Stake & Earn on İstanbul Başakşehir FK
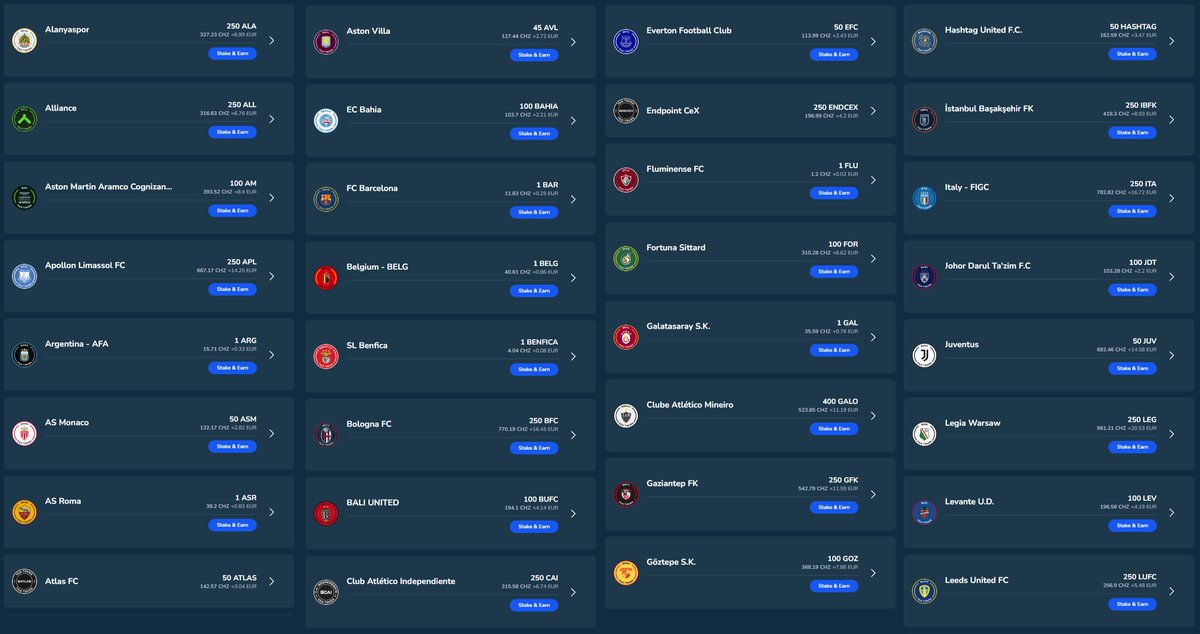 [x=1132, y=133]
